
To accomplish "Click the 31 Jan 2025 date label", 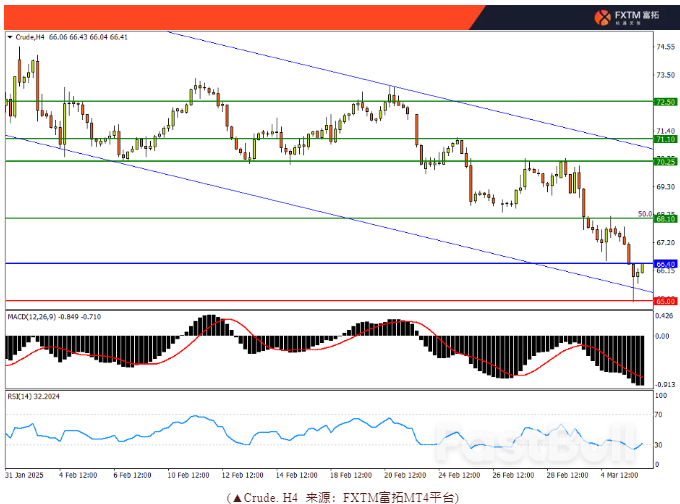I will (22, 474).
